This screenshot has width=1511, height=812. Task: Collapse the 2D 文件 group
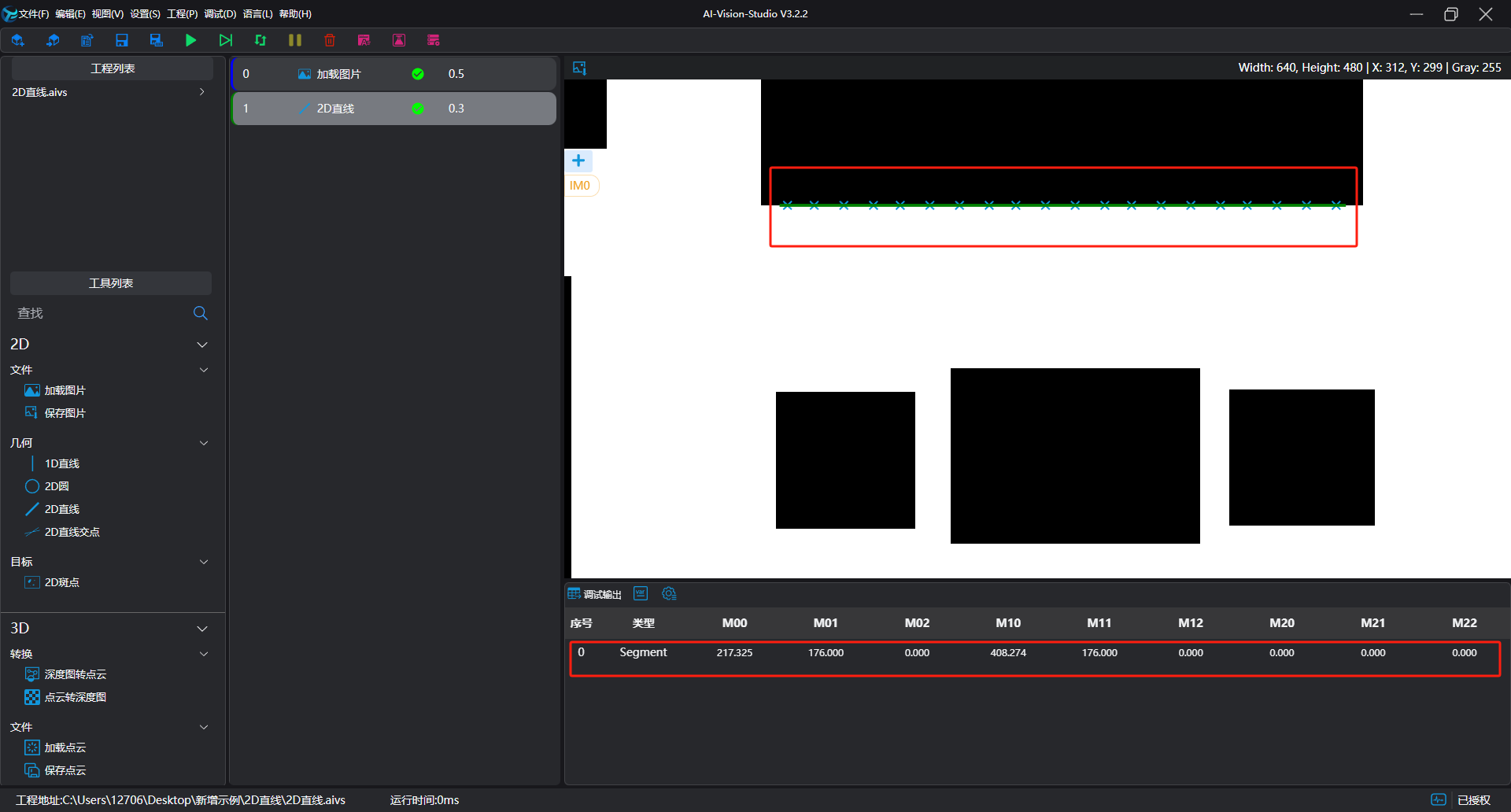(x=204, y=370)
